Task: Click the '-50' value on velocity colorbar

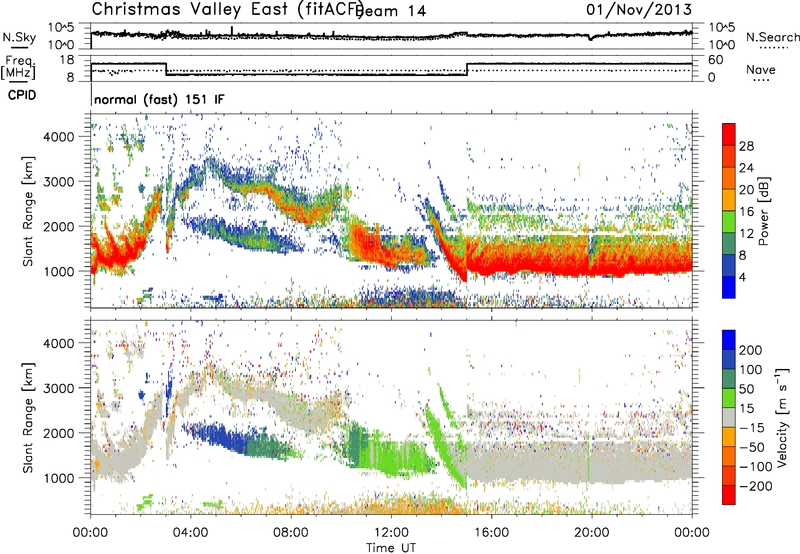Action: pos(752,447)
